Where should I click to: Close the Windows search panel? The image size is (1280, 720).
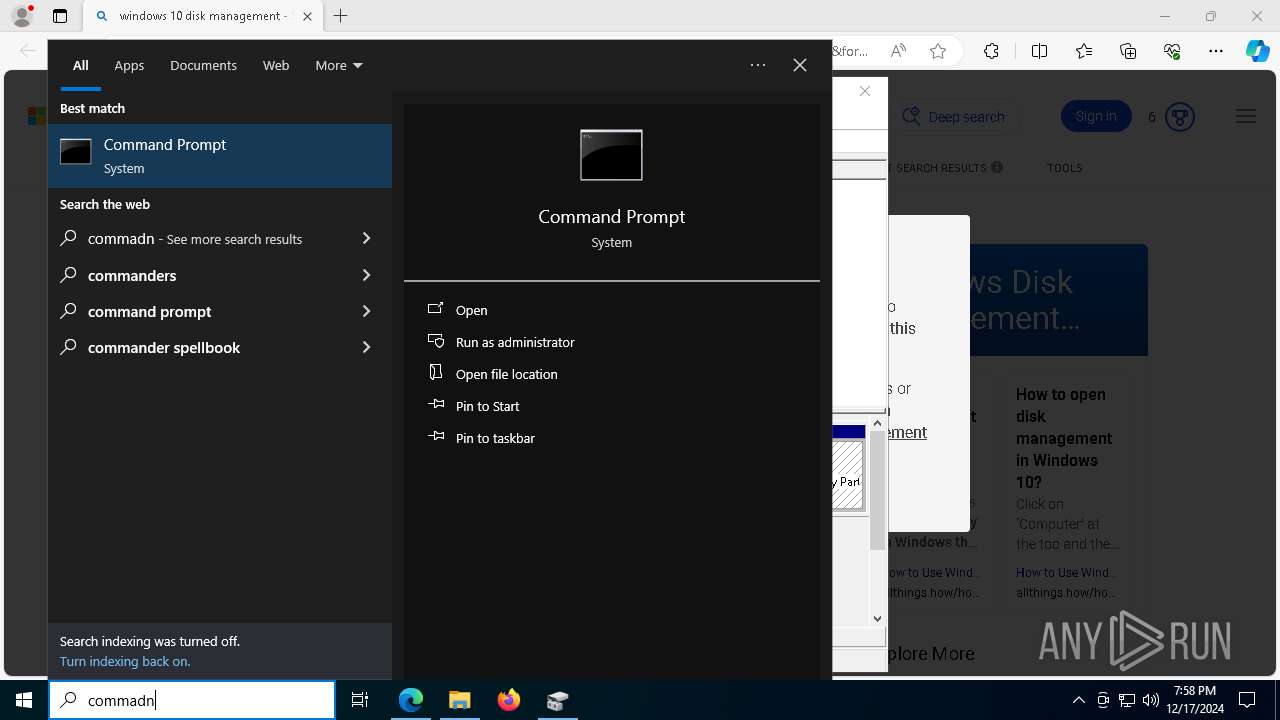click(x=800, y=65)
